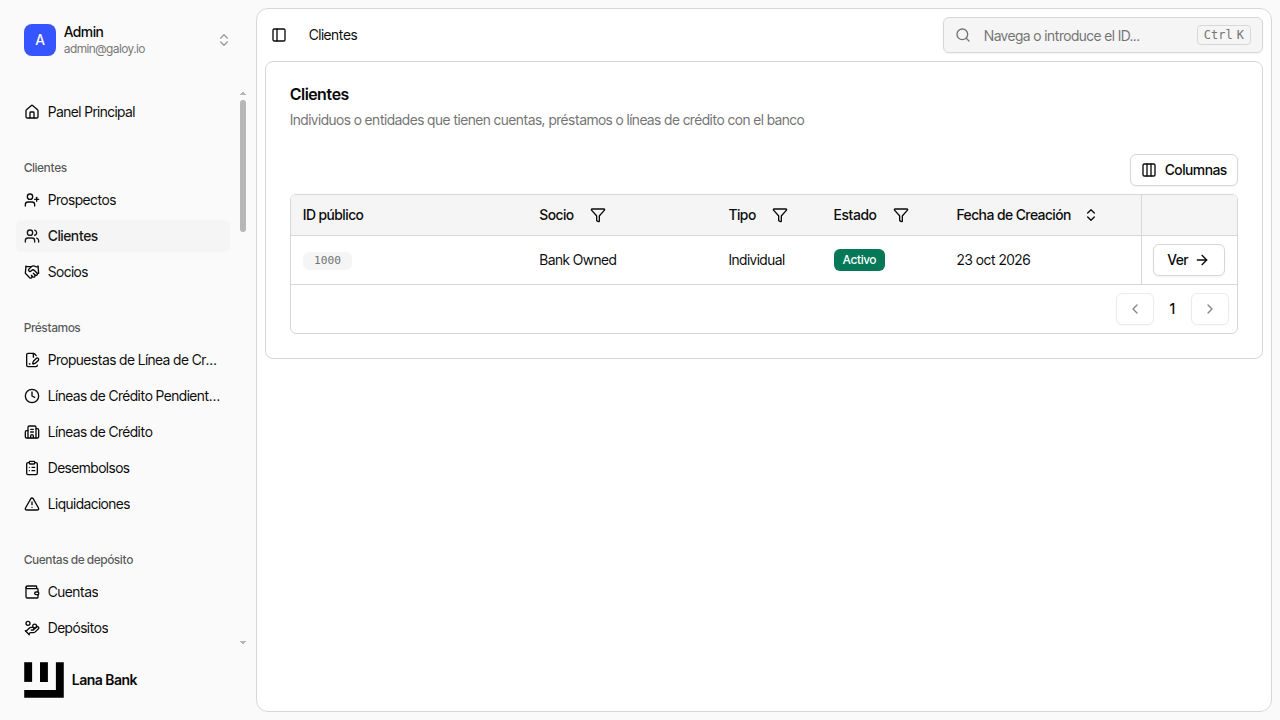Click the Bank Owned cell
The width and height of the screenshot is (1280, 720).
pos(578,260)
